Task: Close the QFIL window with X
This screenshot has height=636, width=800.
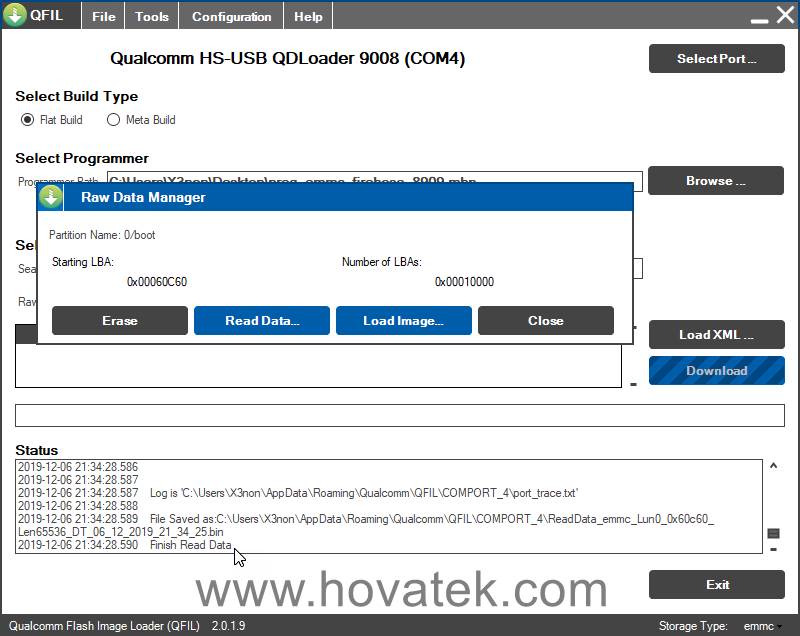Action: [786, 14]
